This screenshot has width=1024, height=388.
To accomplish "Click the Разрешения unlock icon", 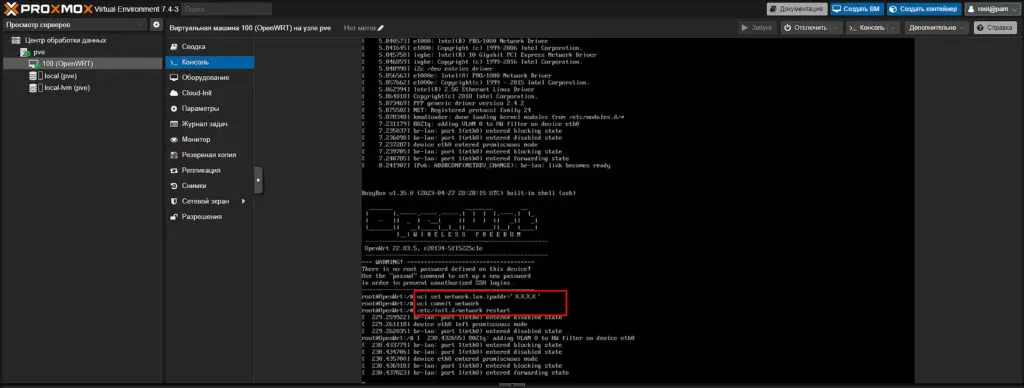I will pos(174,217).
